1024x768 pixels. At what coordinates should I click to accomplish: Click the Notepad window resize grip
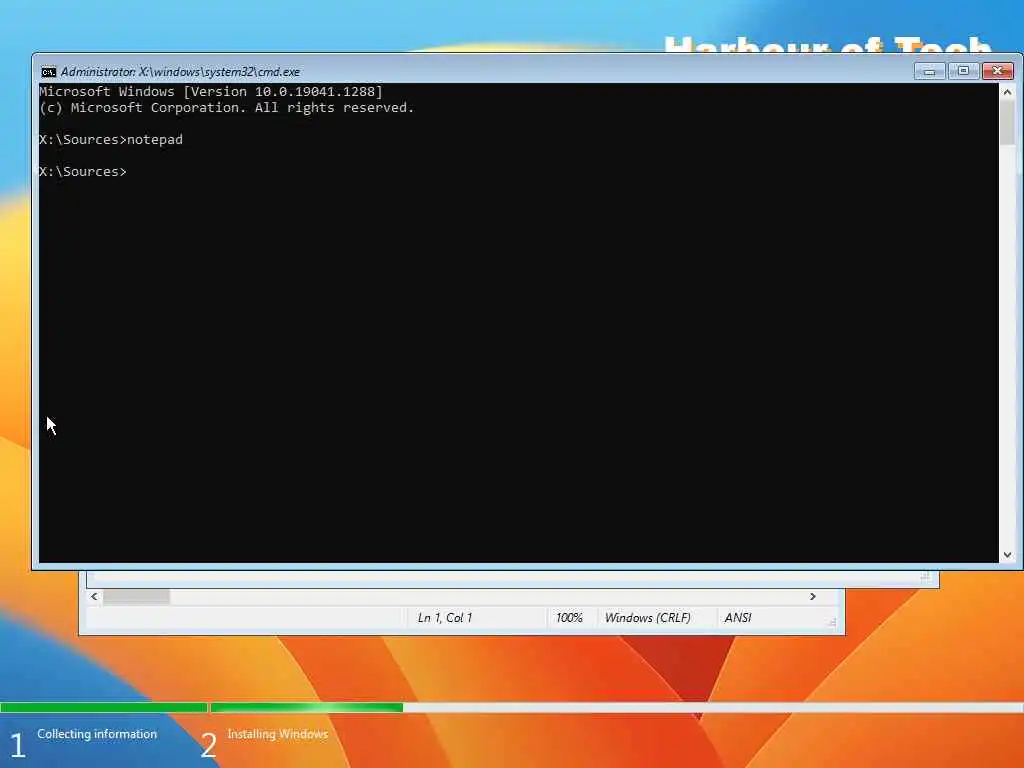[832, 623]
